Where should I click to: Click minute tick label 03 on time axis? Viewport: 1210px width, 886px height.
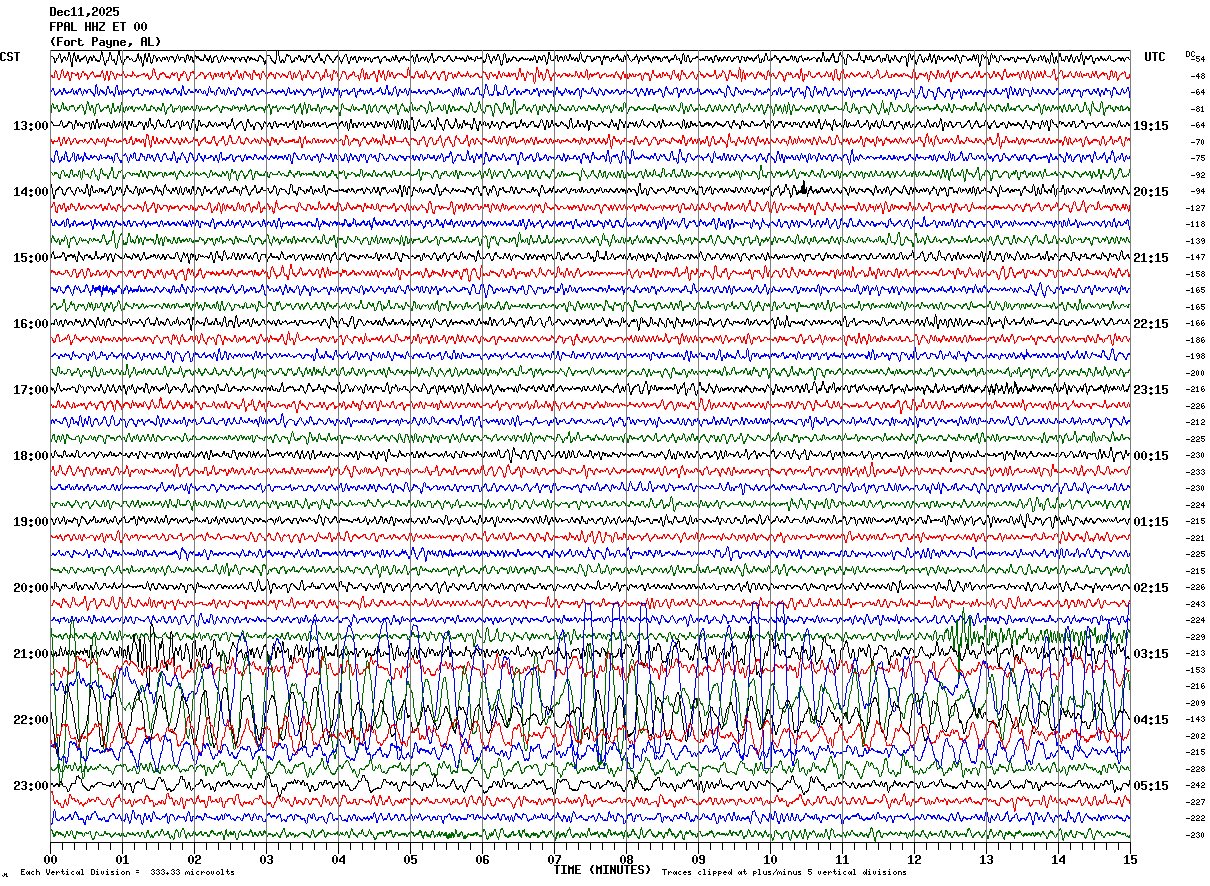pos(266,859)
